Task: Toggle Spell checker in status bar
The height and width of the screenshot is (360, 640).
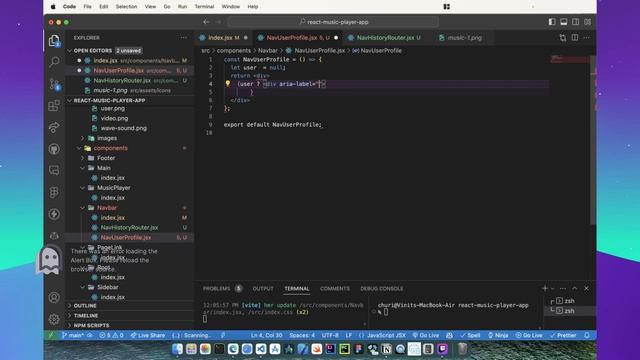Action: [470, 336]
